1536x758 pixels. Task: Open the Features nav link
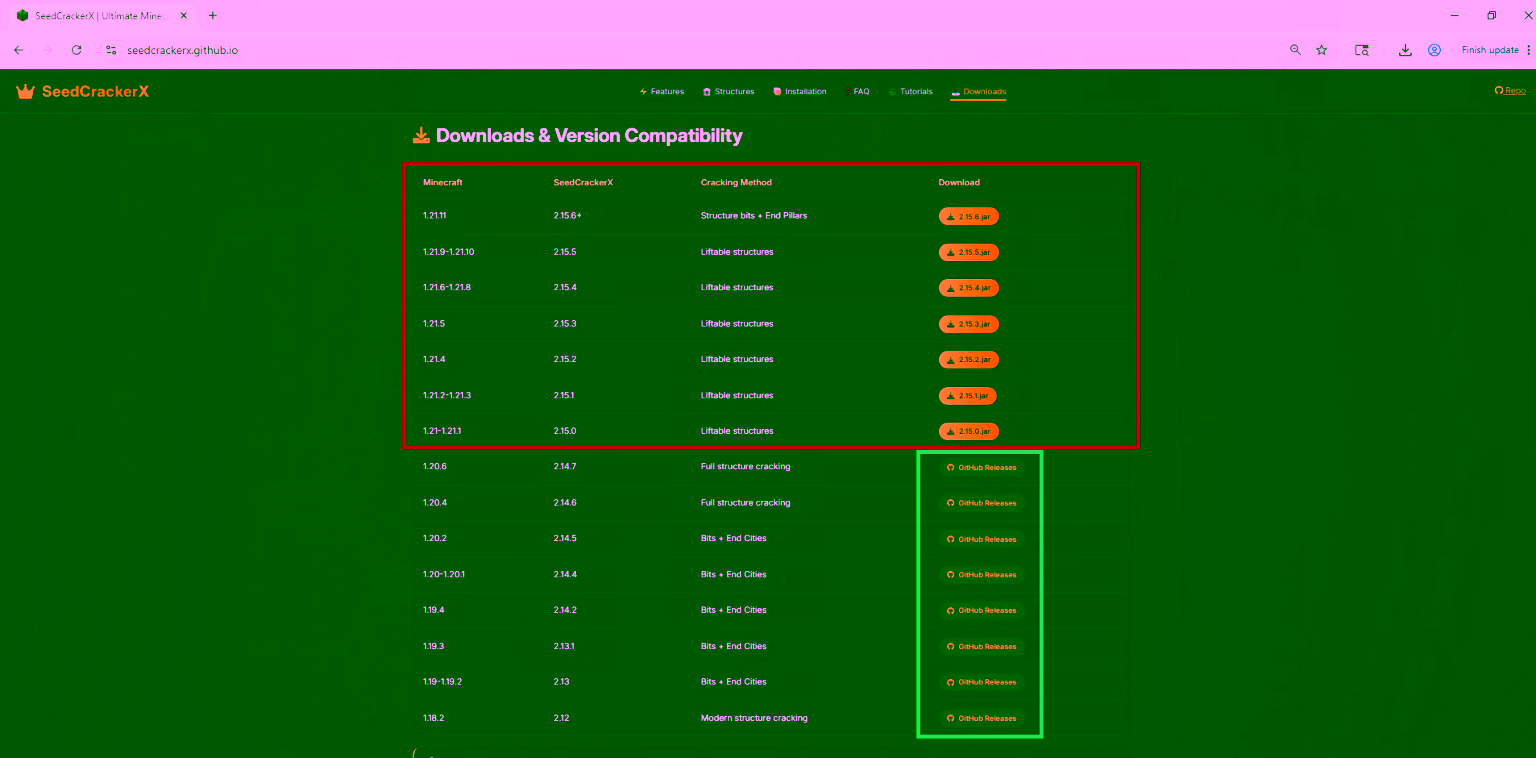coord(662,91)
